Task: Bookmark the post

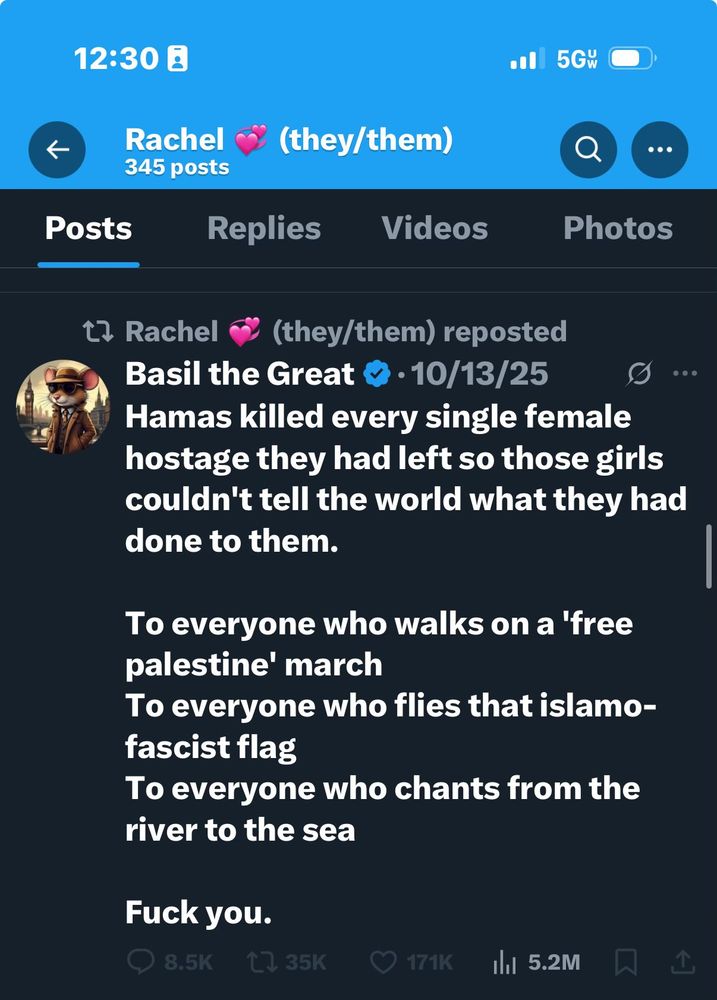Action: (x=627, y=962)
